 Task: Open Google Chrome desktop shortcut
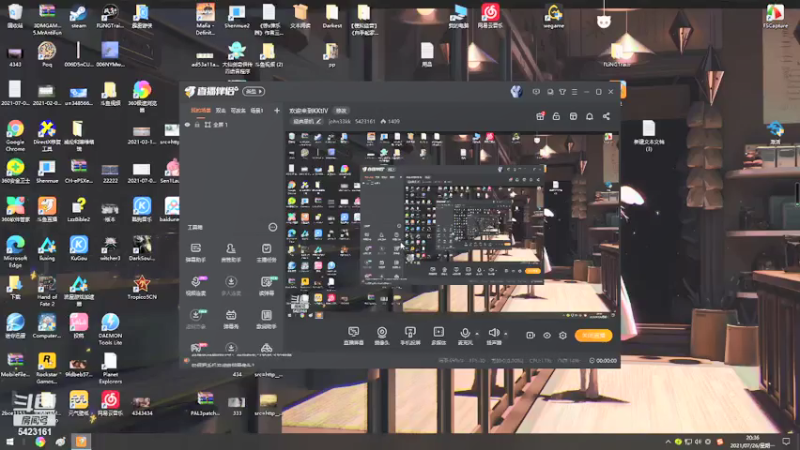15,136
